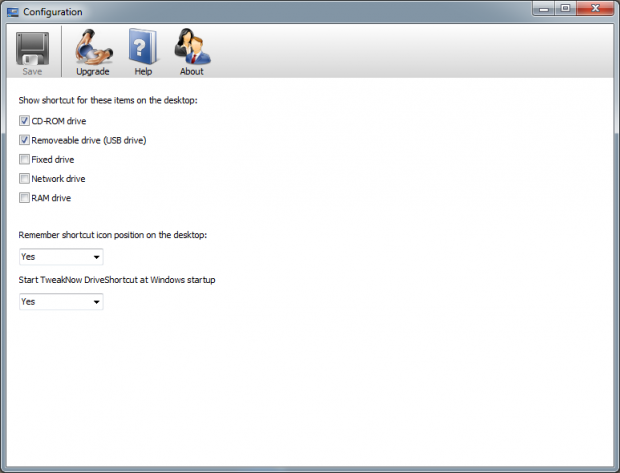Viewport: 620px width, 473px height.
Task: Click the Save floppy disk icon
Action: coord(32,49)
